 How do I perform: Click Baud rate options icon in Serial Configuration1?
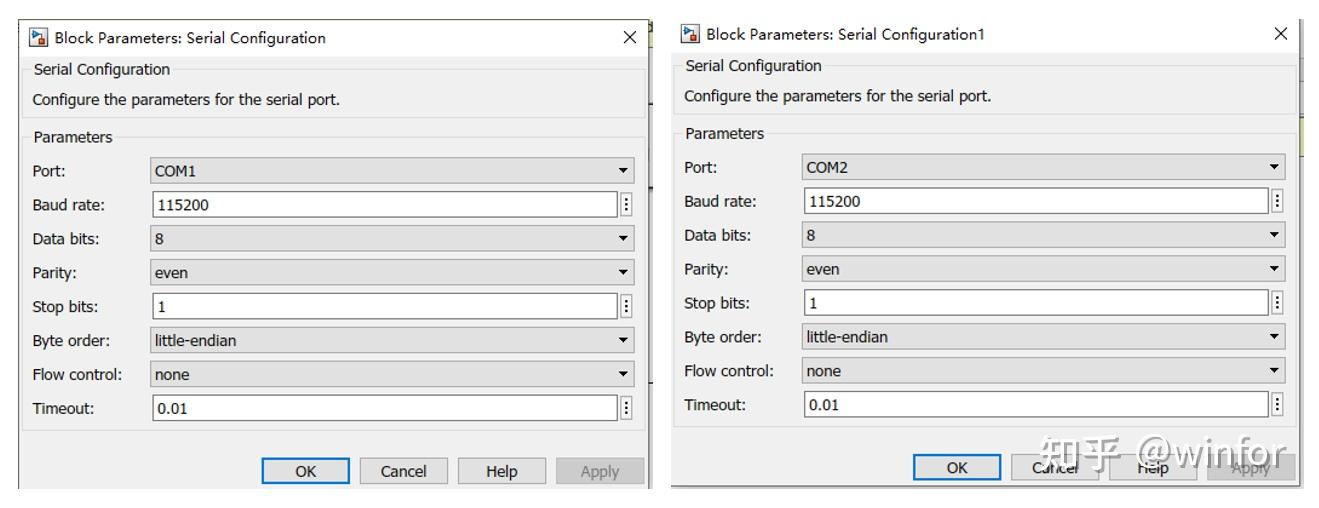1278,201
